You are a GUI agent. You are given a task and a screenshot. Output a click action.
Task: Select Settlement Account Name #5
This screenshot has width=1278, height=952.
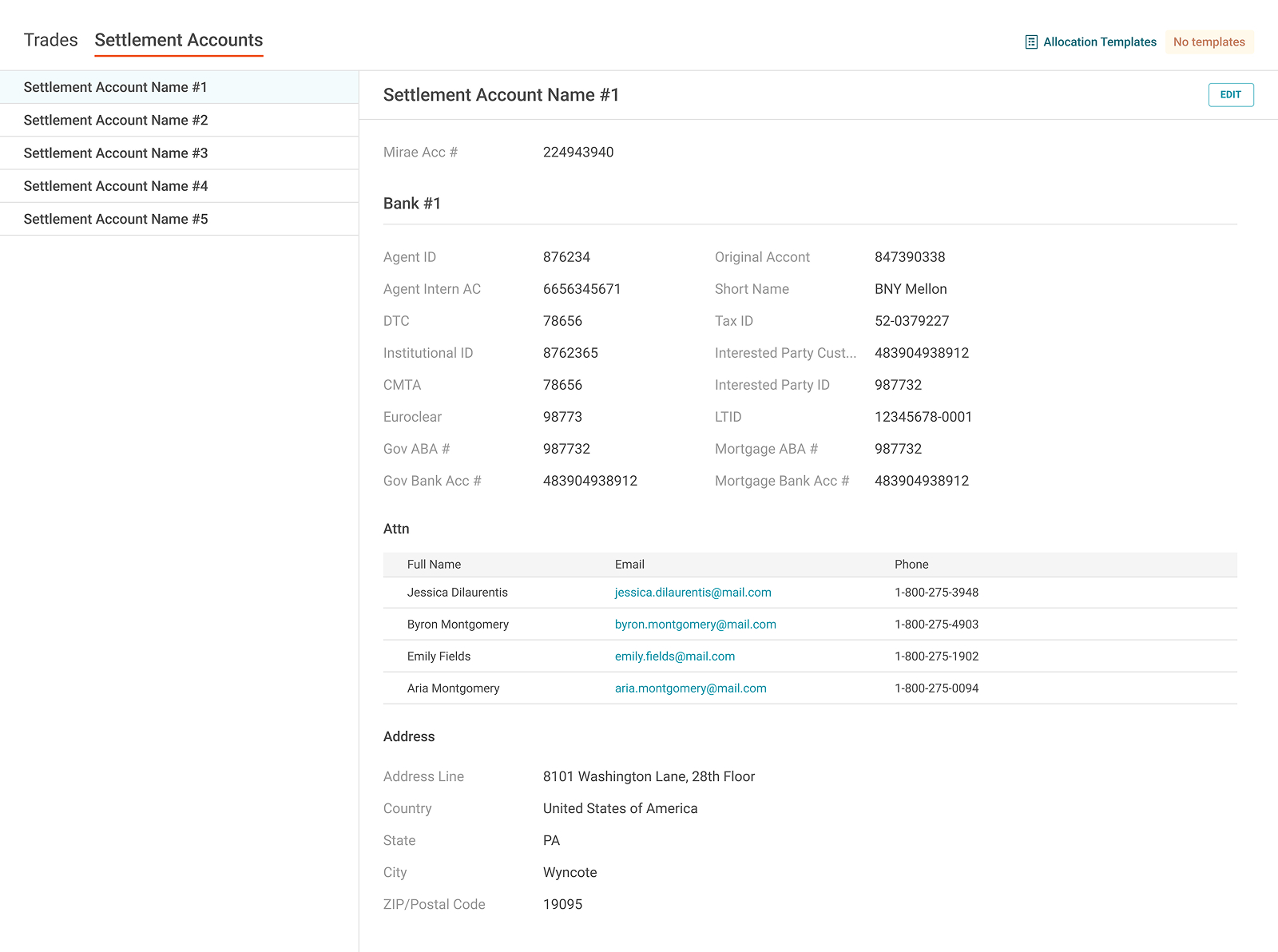click(x=179, y=219)
